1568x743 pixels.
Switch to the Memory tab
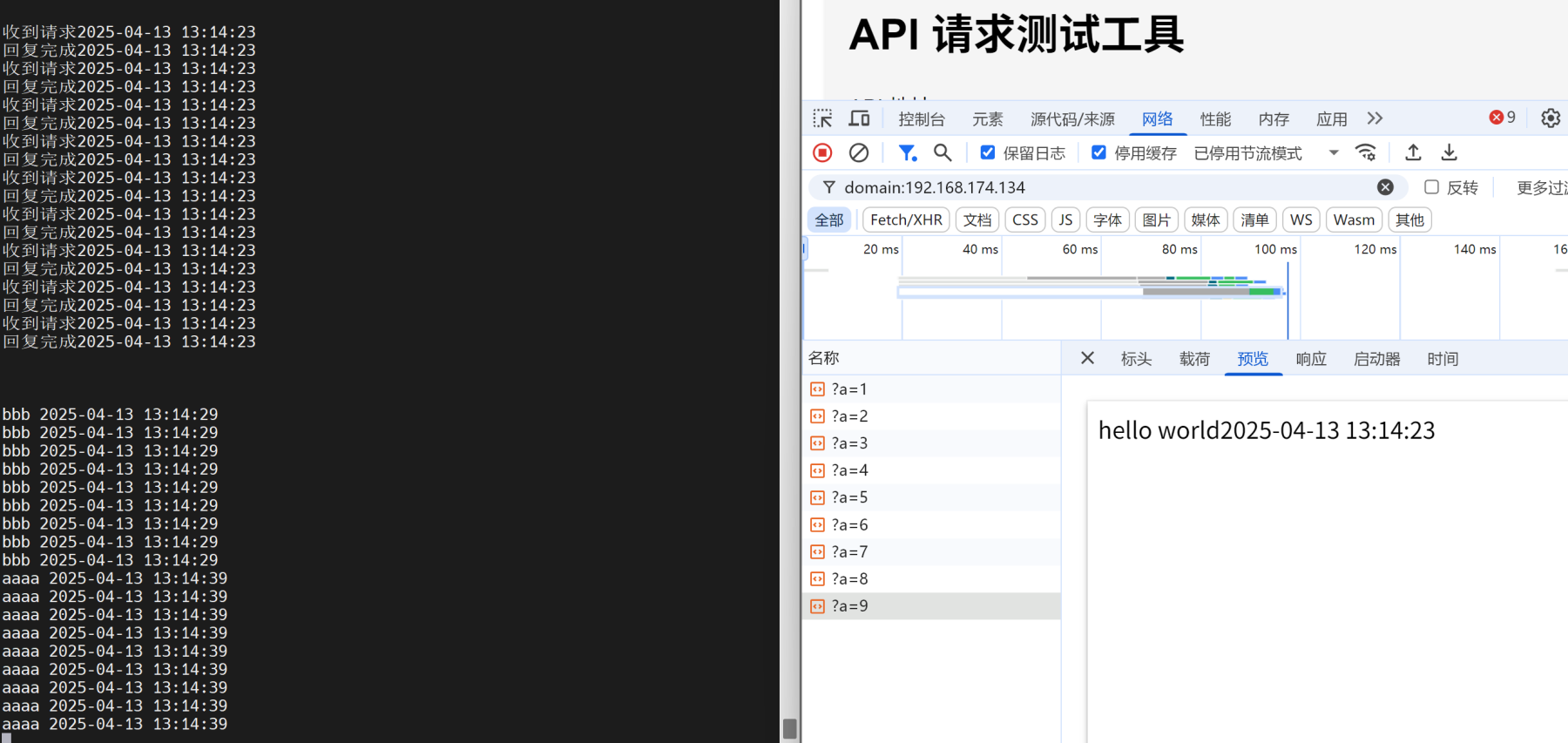1274,119
